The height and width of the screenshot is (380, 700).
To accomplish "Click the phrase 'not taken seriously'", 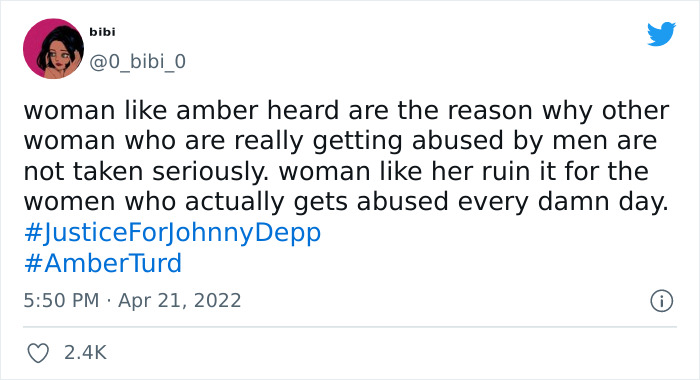I will [x=146, y=172].
